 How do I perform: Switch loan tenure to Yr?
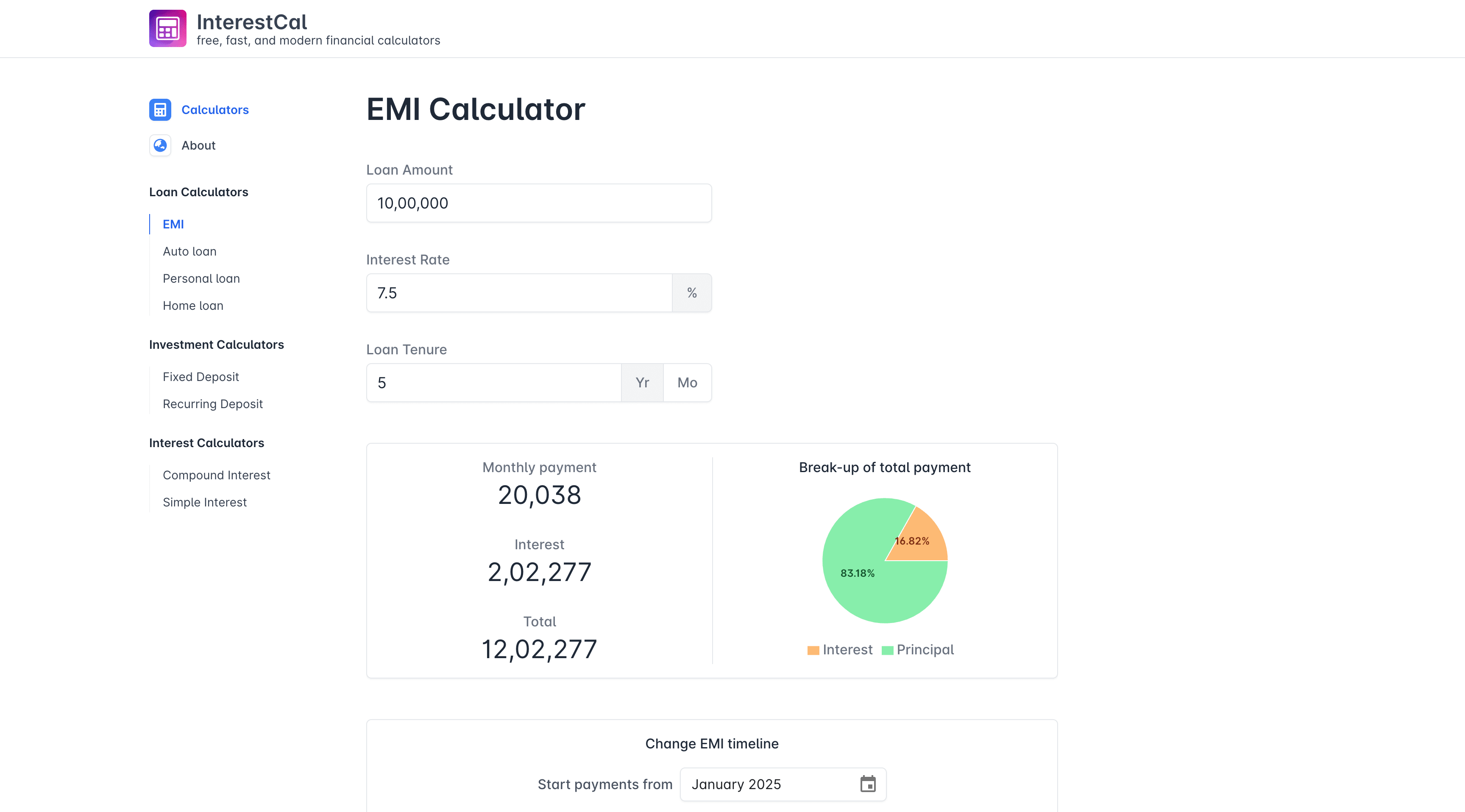point(642,383)
